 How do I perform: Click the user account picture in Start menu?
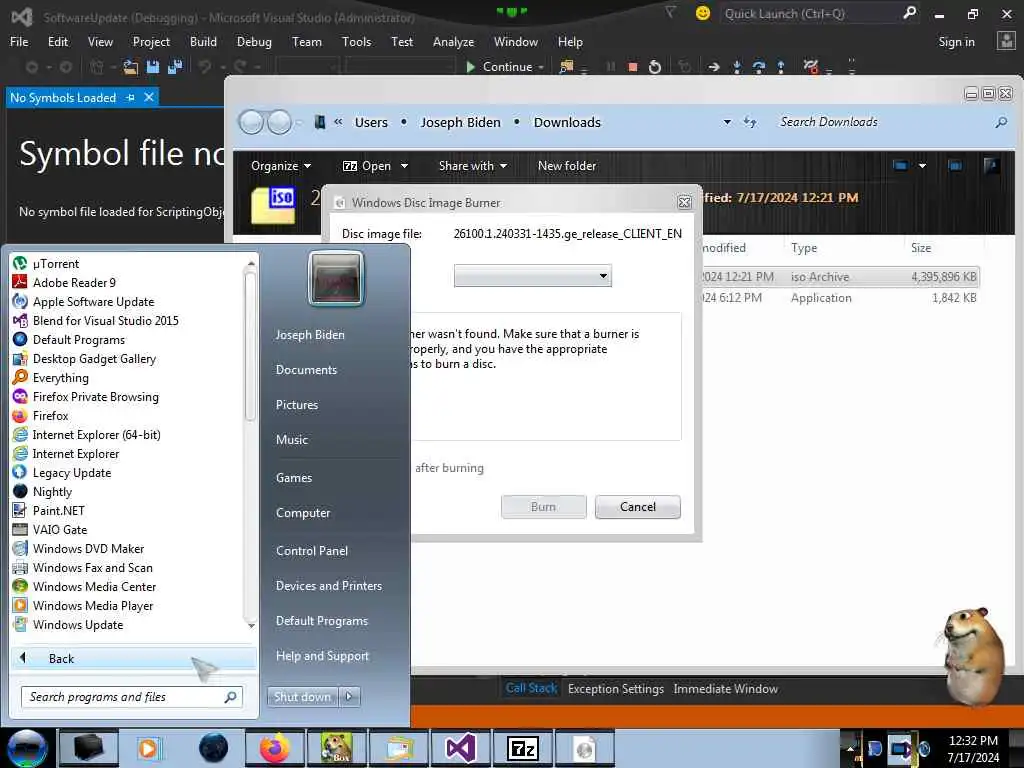(336, 278)
